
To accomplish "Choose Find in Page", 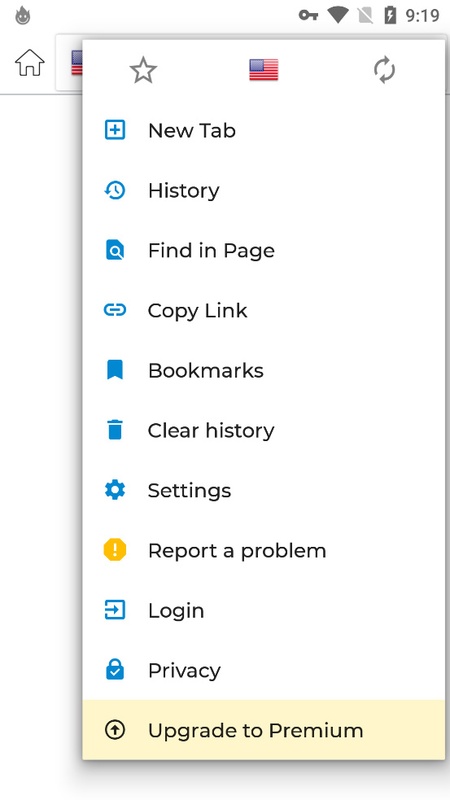I will click(263, 250).
